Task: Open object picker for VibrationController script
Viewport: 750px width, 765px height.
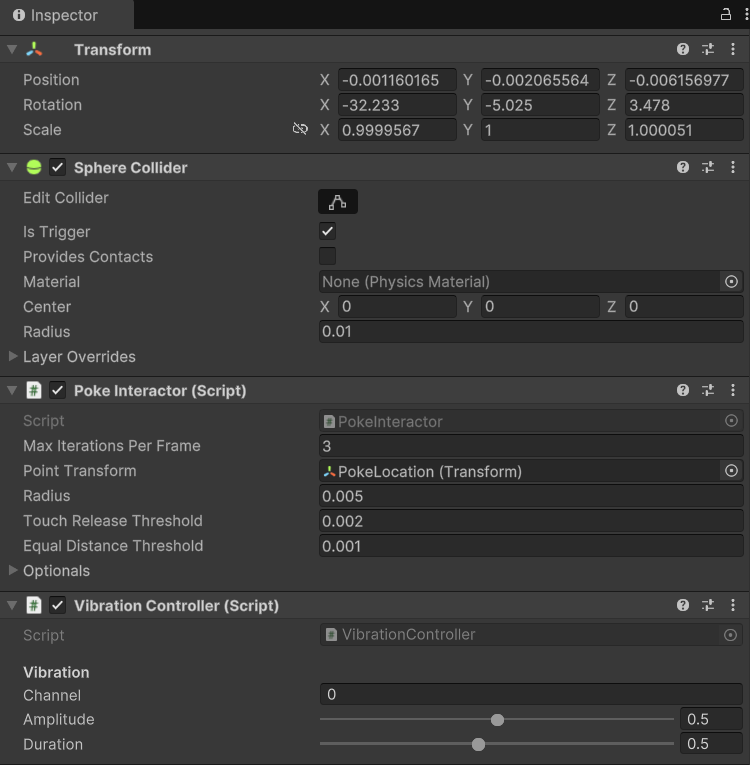Action: pyautogui.click(x=730, y=635)
